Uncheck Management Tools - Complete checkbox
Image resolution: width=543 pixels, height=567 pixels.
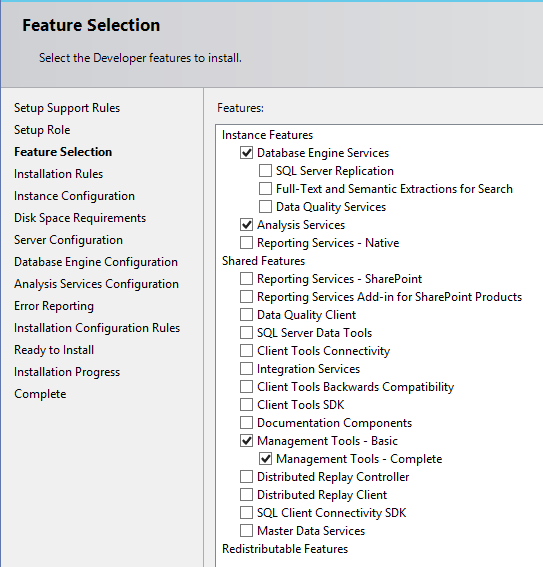(x=265, y=459)
